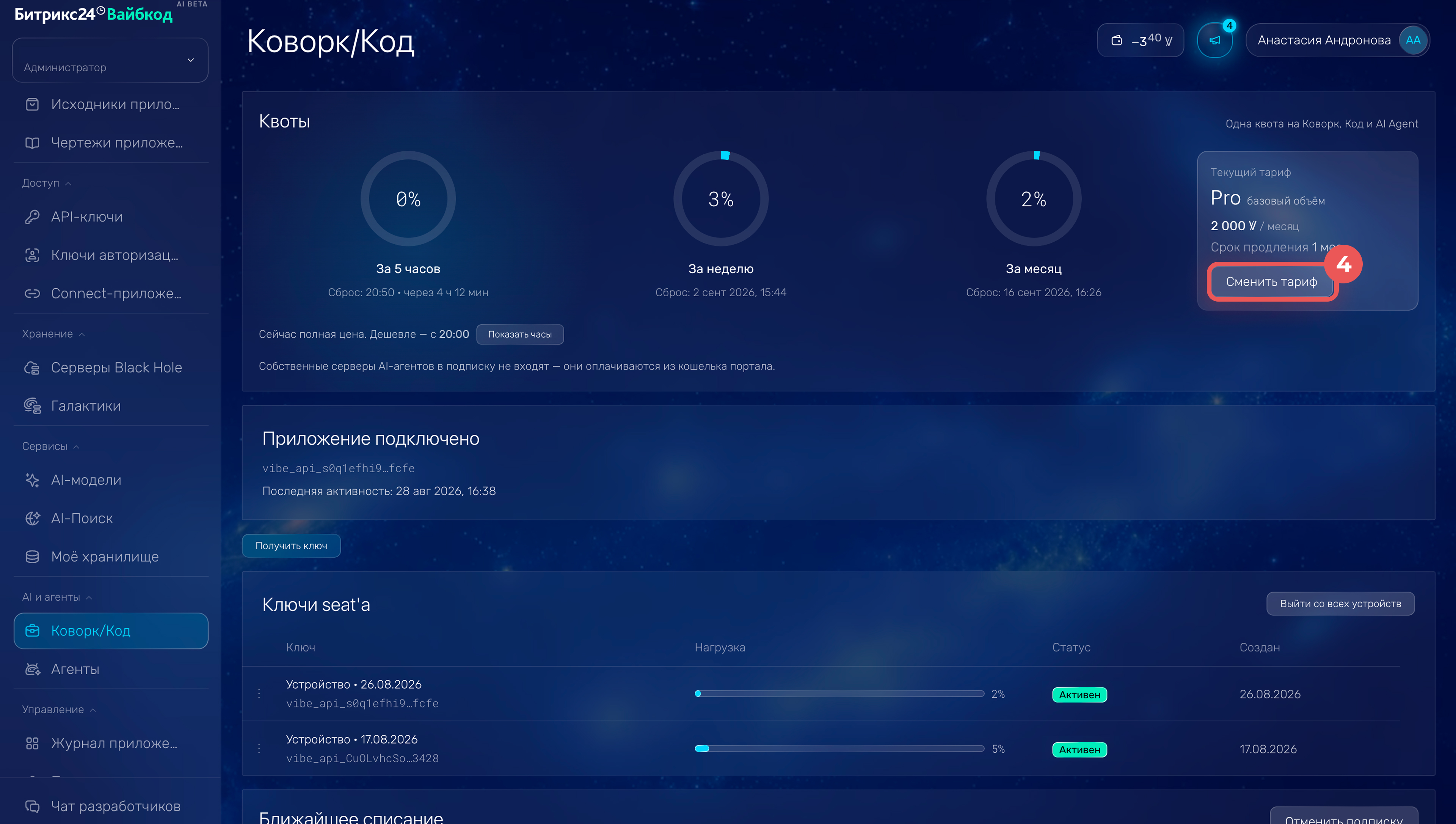1456x824 pixels.
Task: Click Сброс: 16 сент 2026, 16:26 text
Action: click(x=1034, y=292)
